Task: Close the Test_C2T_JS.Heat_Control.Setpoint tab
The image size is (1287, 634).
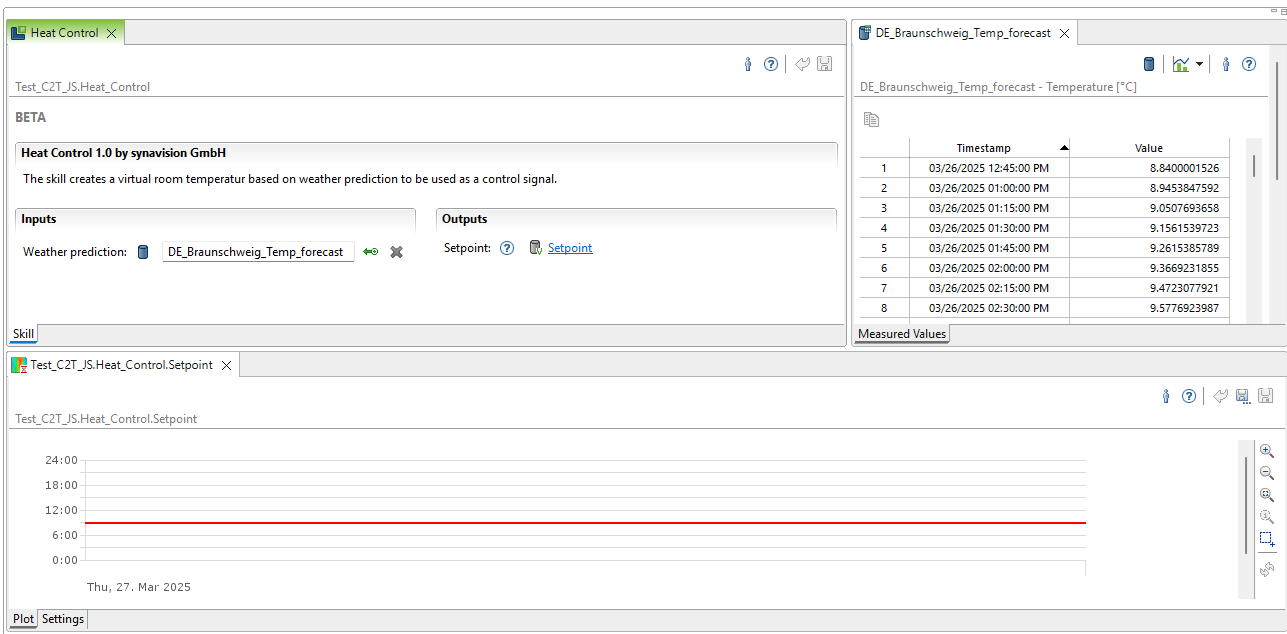Action: click(226, 365)
